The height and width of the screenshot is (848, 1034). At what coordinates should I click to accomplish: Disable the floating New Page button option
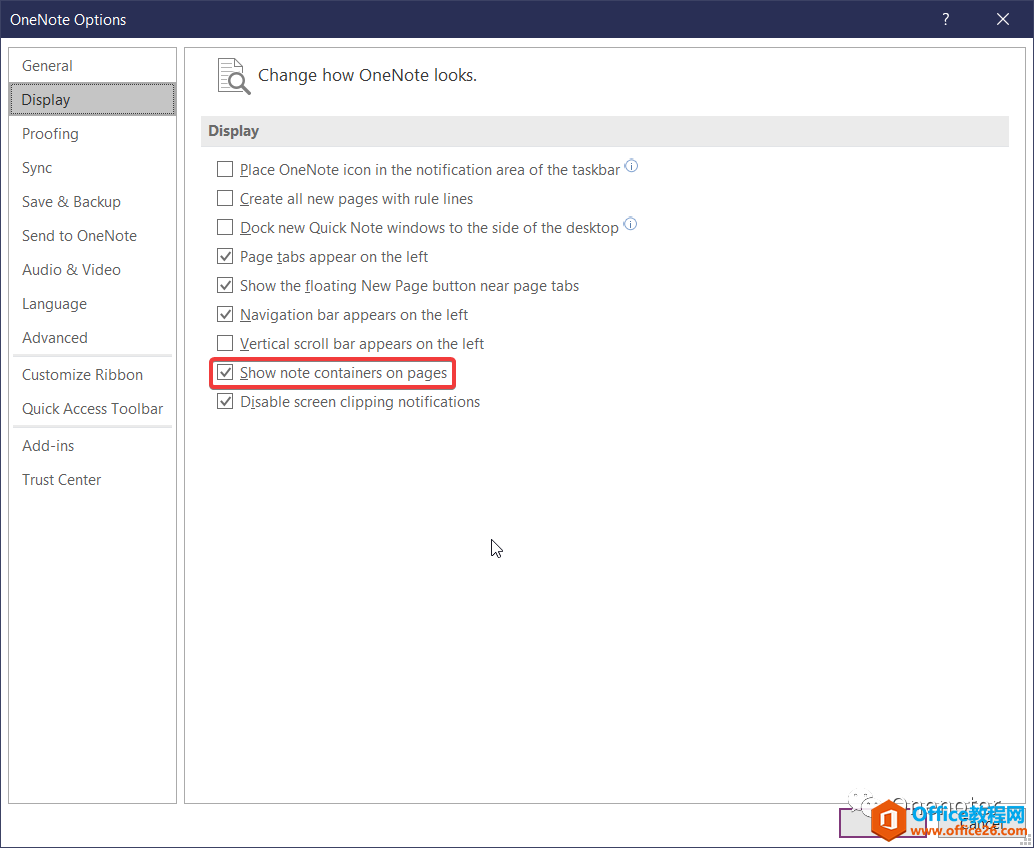[x=225, y=284]
